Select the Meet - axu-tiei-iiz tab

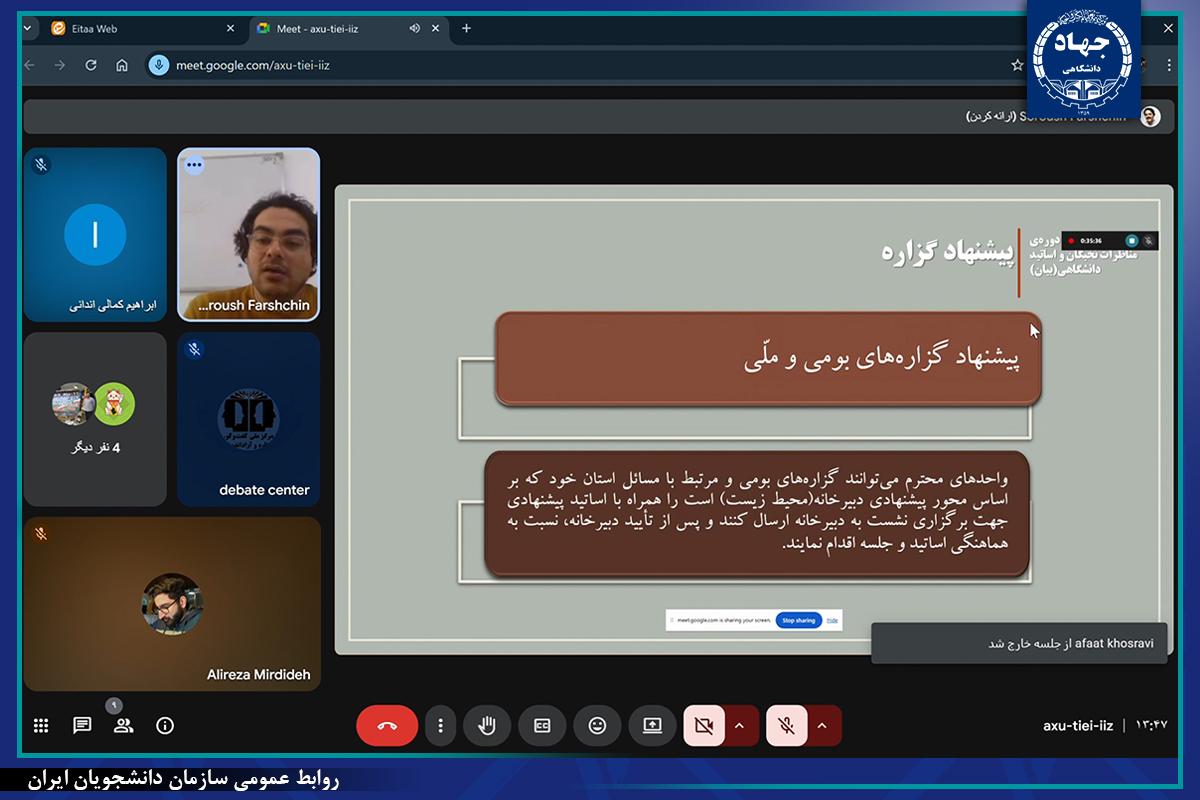point(330,29)
